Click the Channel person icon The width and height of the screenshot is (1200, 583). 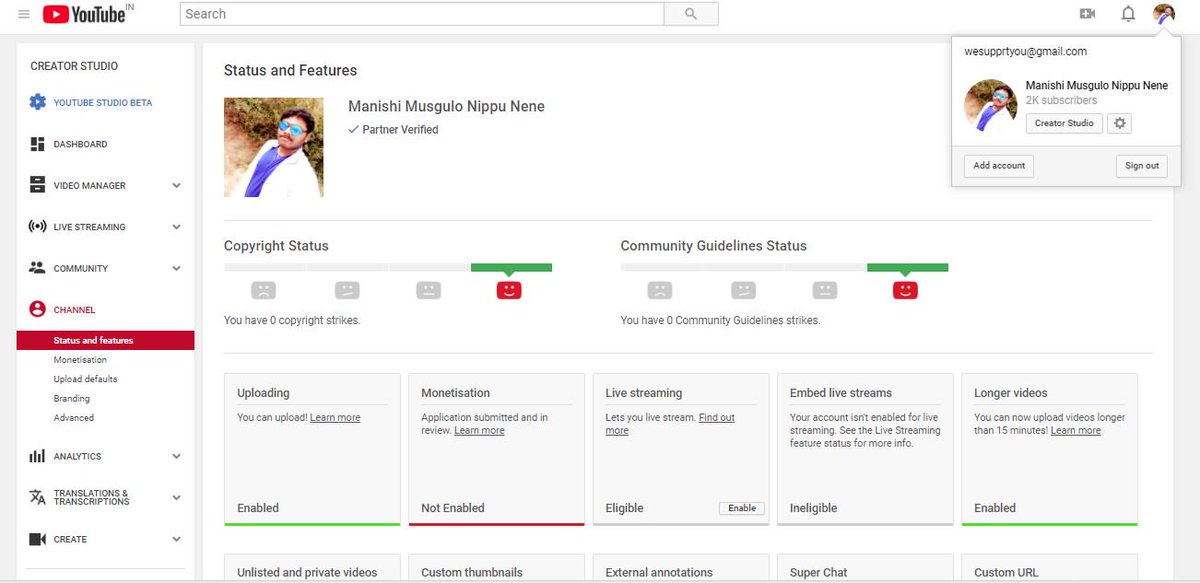pyautogui.click(x=38, y=310)
